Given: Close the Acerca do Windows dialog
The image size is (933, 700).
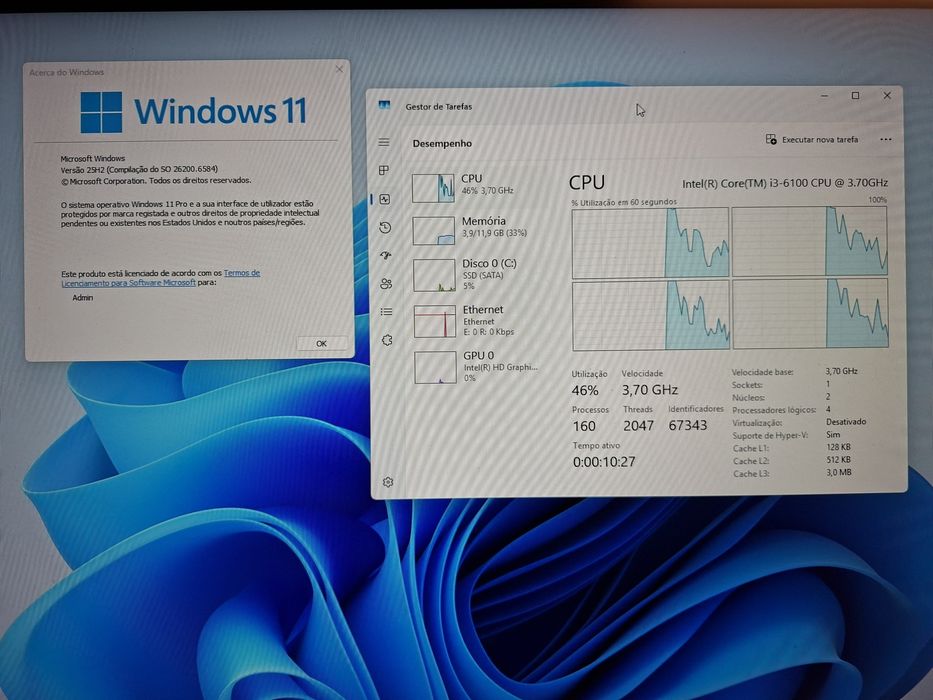Looking at the screenshot, I should pyautogui.click(x=339, y=70).
